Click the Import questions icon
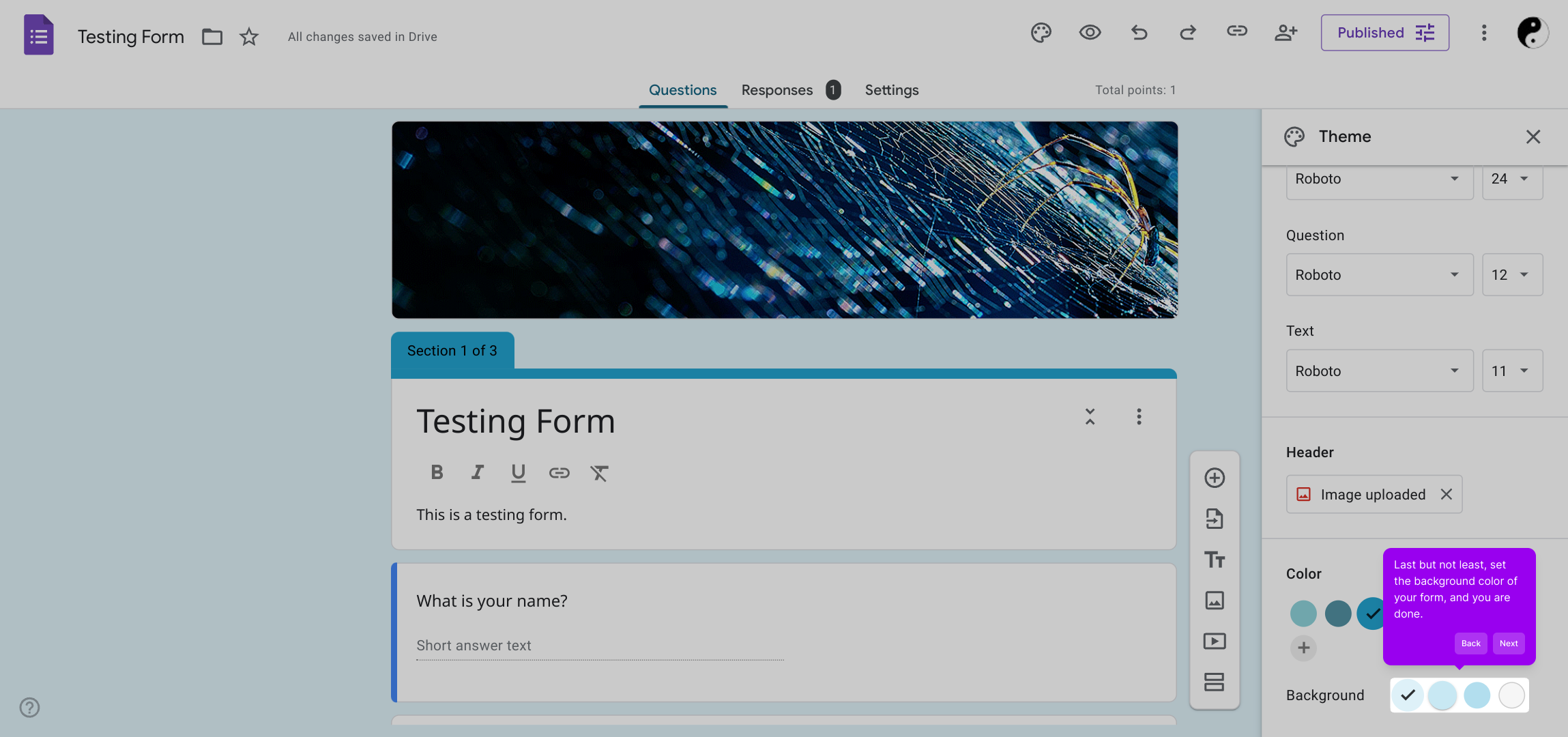The image size is (1568, 737). [x=1214, y=519]
